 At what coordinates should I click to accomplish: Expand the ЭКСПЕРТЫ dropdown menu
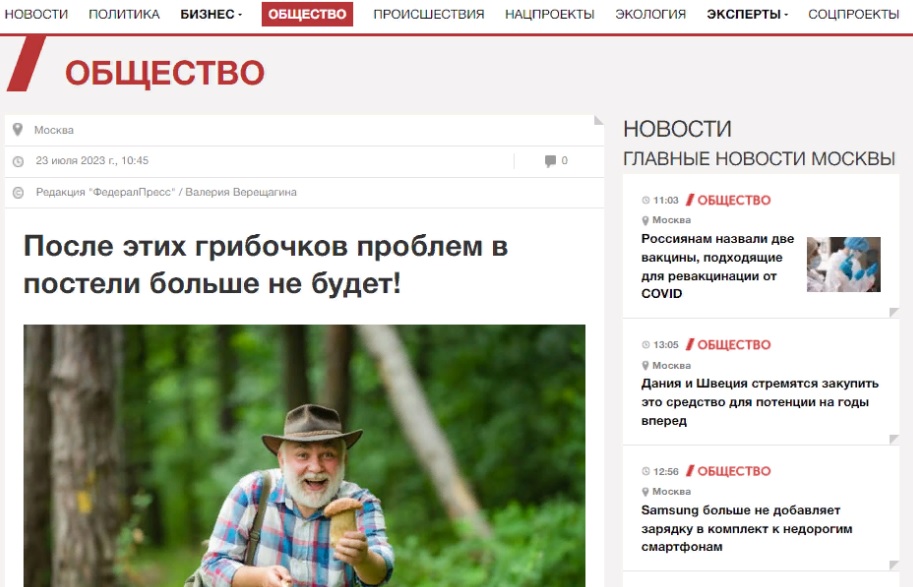click(x=747, y=14)
